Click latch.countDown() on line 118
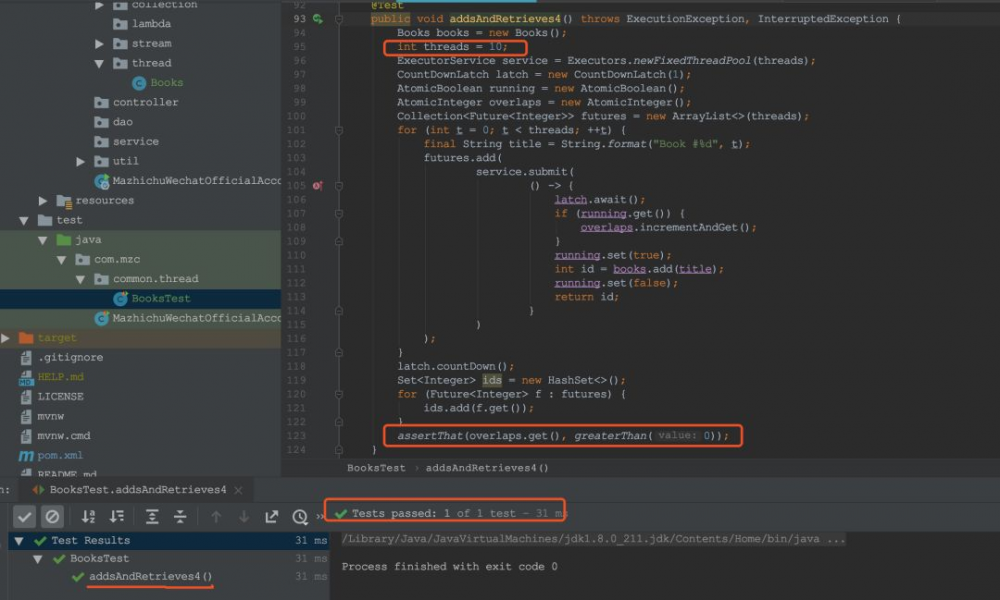This screenshot has width=1000, height=600. pos(455,367)
